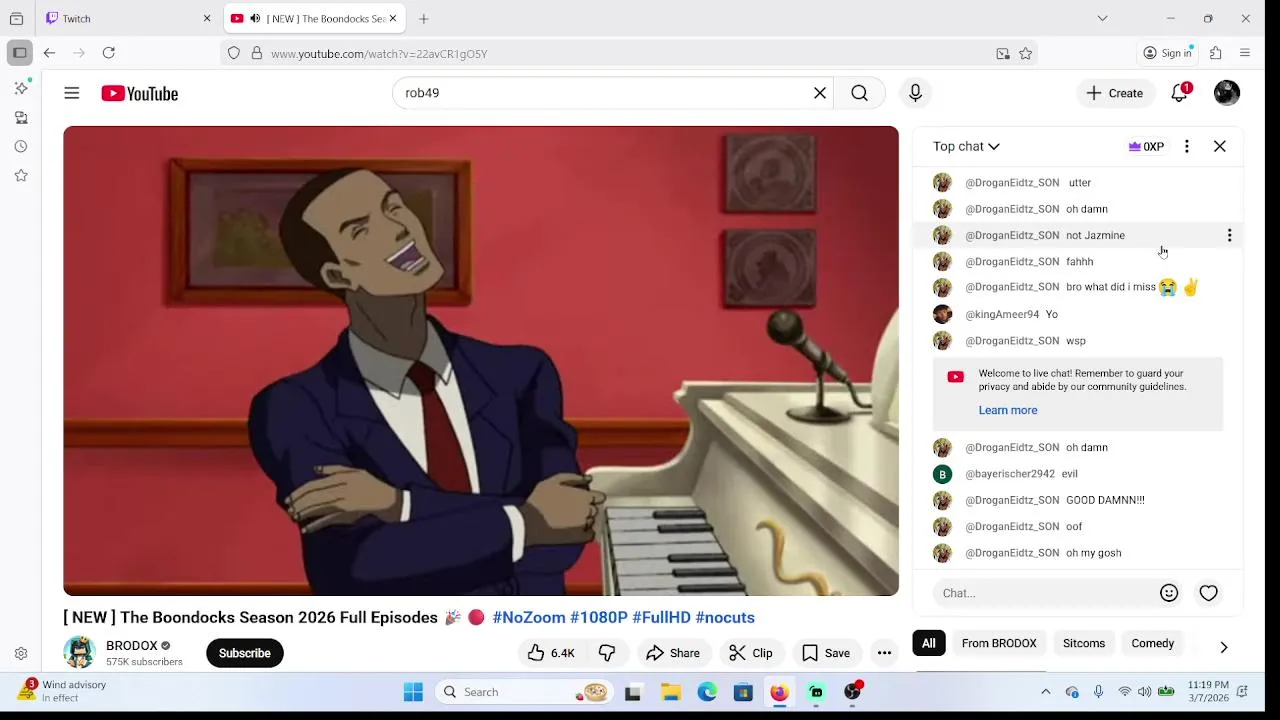Open a new browser tab
This screenshot has height=720, width=1280.
[x=424, y=18]
